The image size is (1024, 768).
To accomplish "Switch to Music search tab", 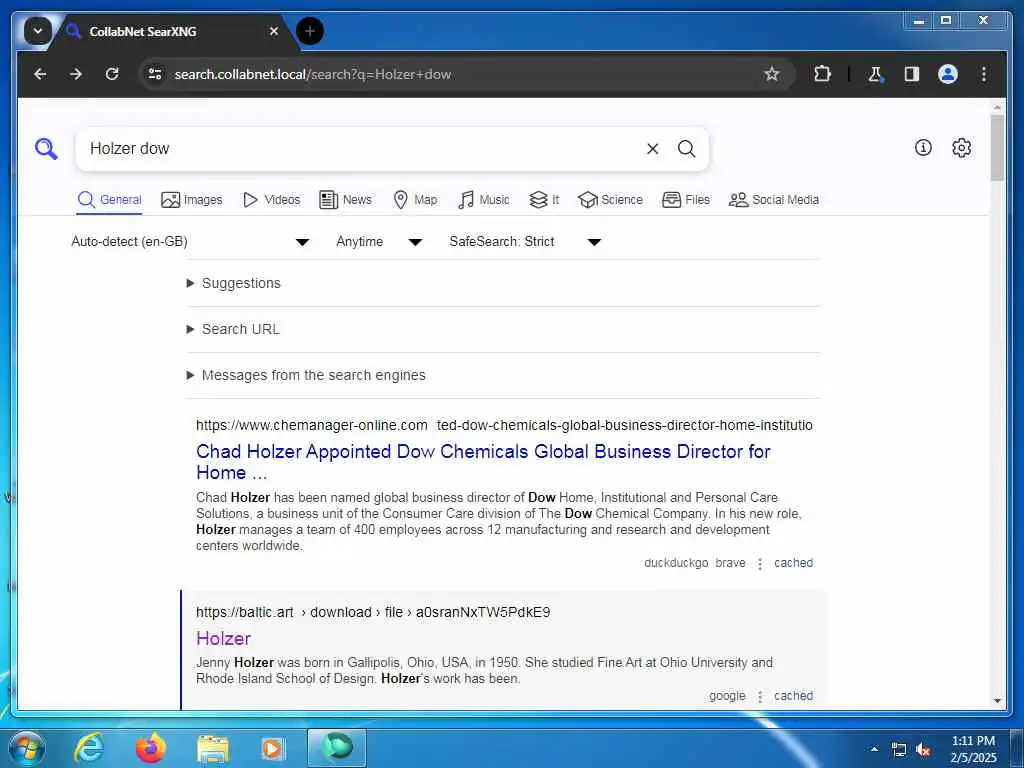I will click(x=483, y=200).
